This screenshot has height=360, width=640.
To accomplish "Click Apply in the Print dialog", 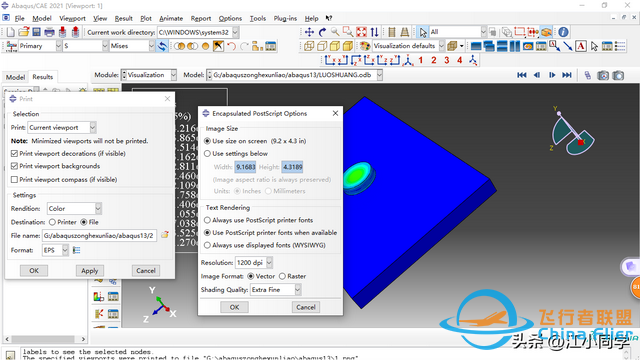I will click(89, 271).
